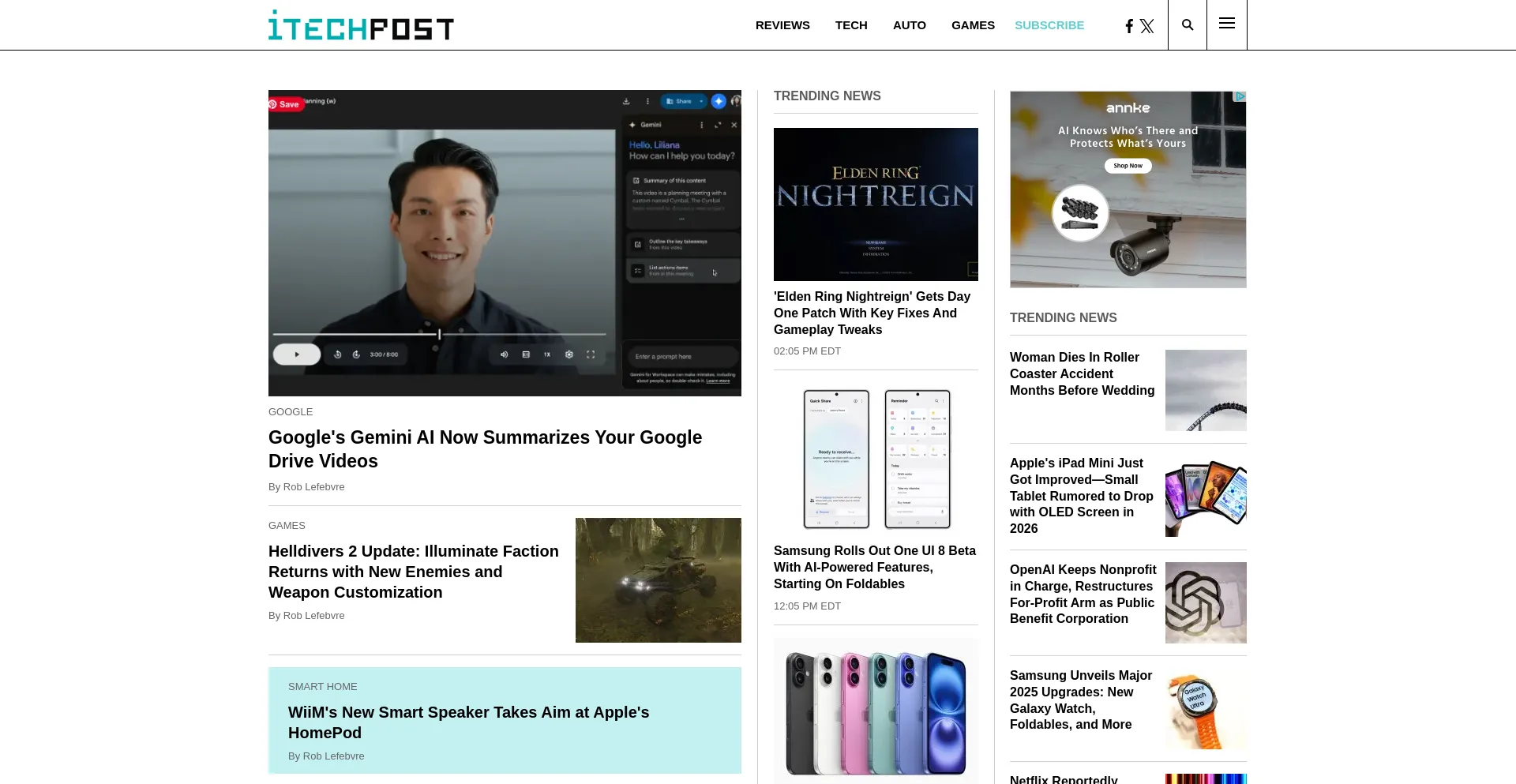Click the author Rob Lefebvre under WiiM article
The height and width of the screenshot is (784, 1516).
point(333,756)
